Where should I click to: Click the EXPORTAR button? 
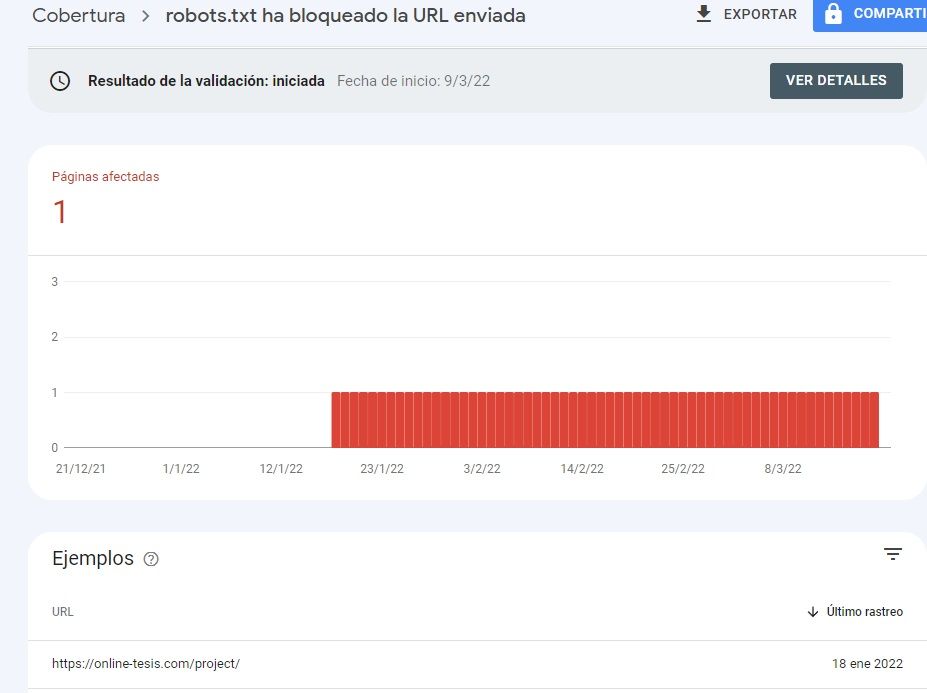(746, 14)
